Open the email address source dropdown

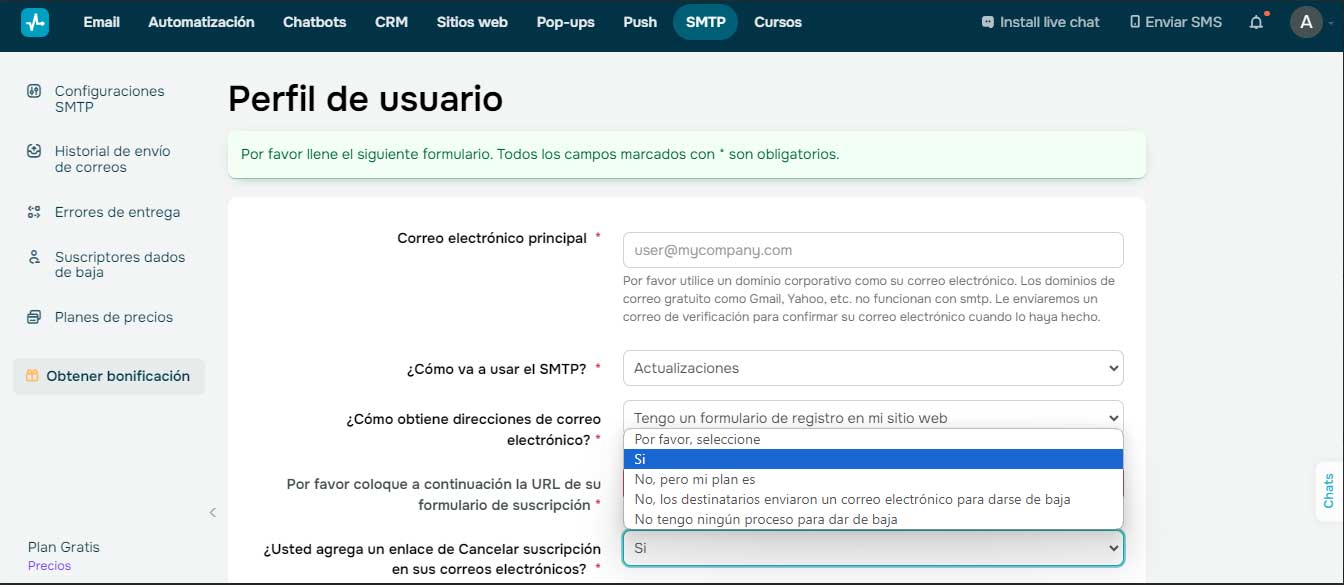coord(872,417)
